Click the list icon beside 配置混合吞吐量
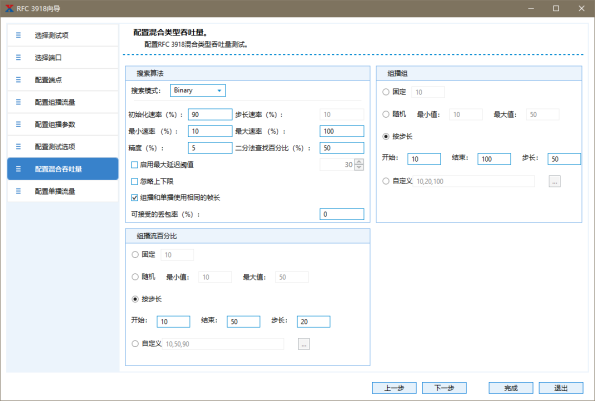 (18, 169)
